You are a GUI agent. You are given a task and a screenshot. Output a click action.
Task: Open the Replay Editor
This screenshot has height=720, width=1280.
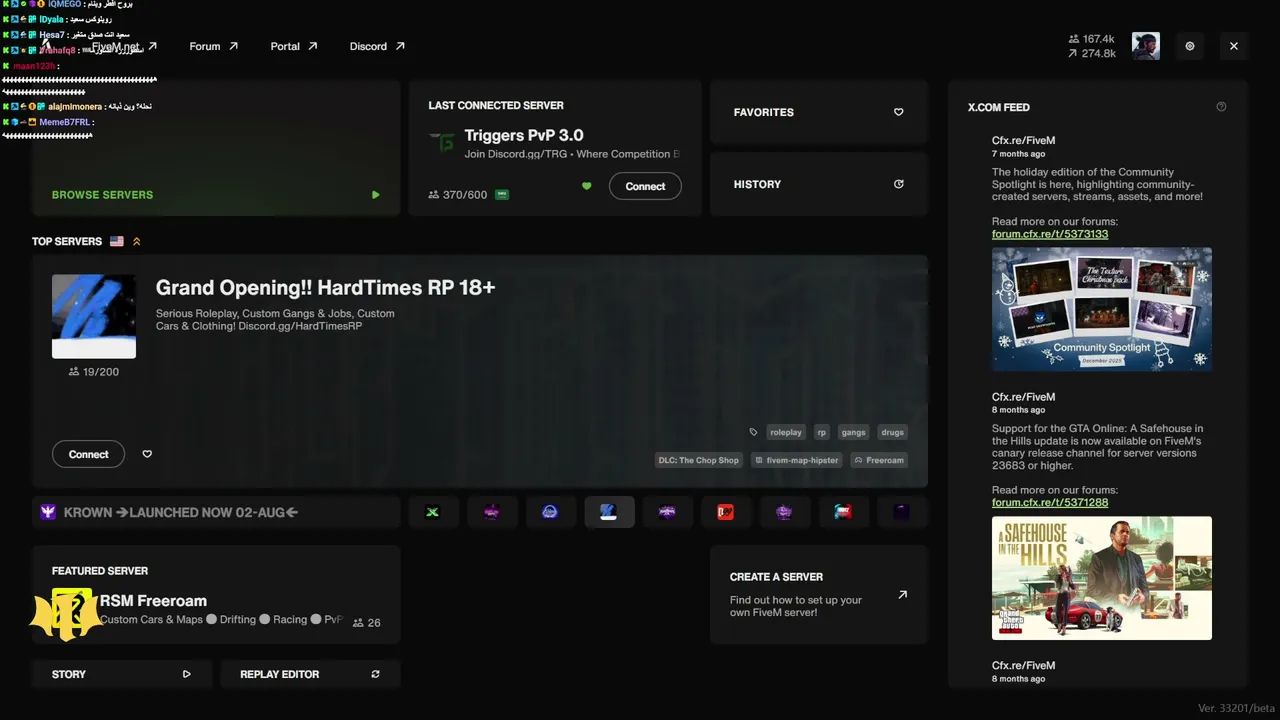pyautogui.click(x=310, y=674)
